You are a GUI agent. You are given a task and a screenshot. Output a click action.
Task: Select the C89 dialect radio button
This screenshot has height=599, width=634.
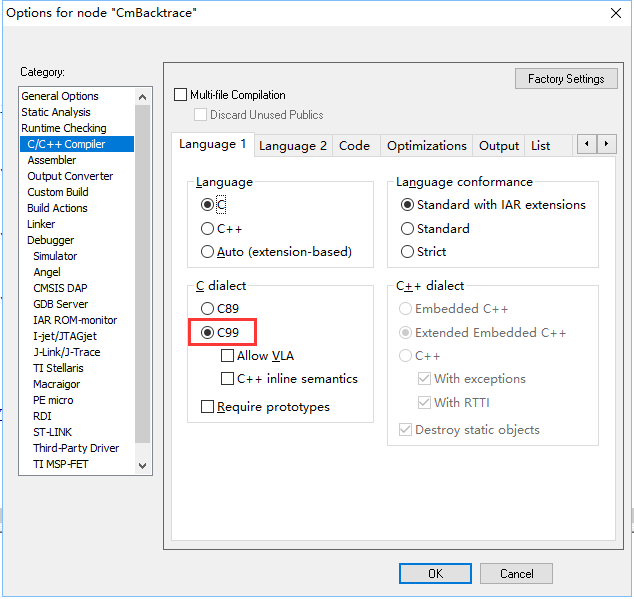coord(208,309)
